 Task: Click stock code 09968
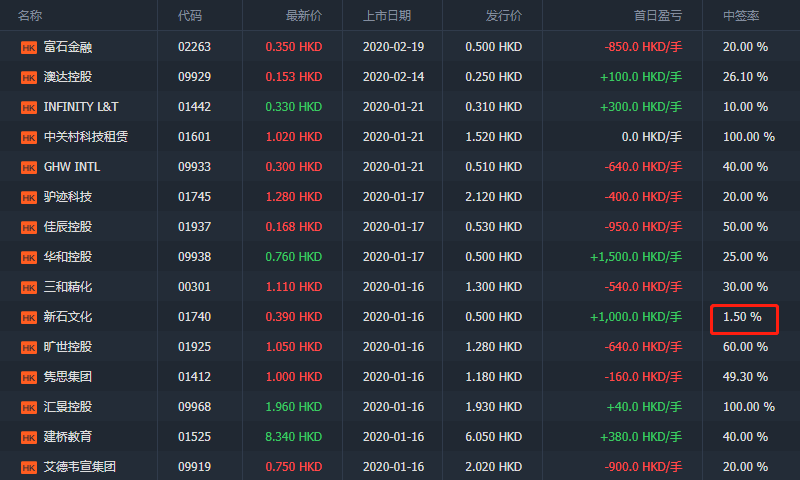[x=194, y=407]
